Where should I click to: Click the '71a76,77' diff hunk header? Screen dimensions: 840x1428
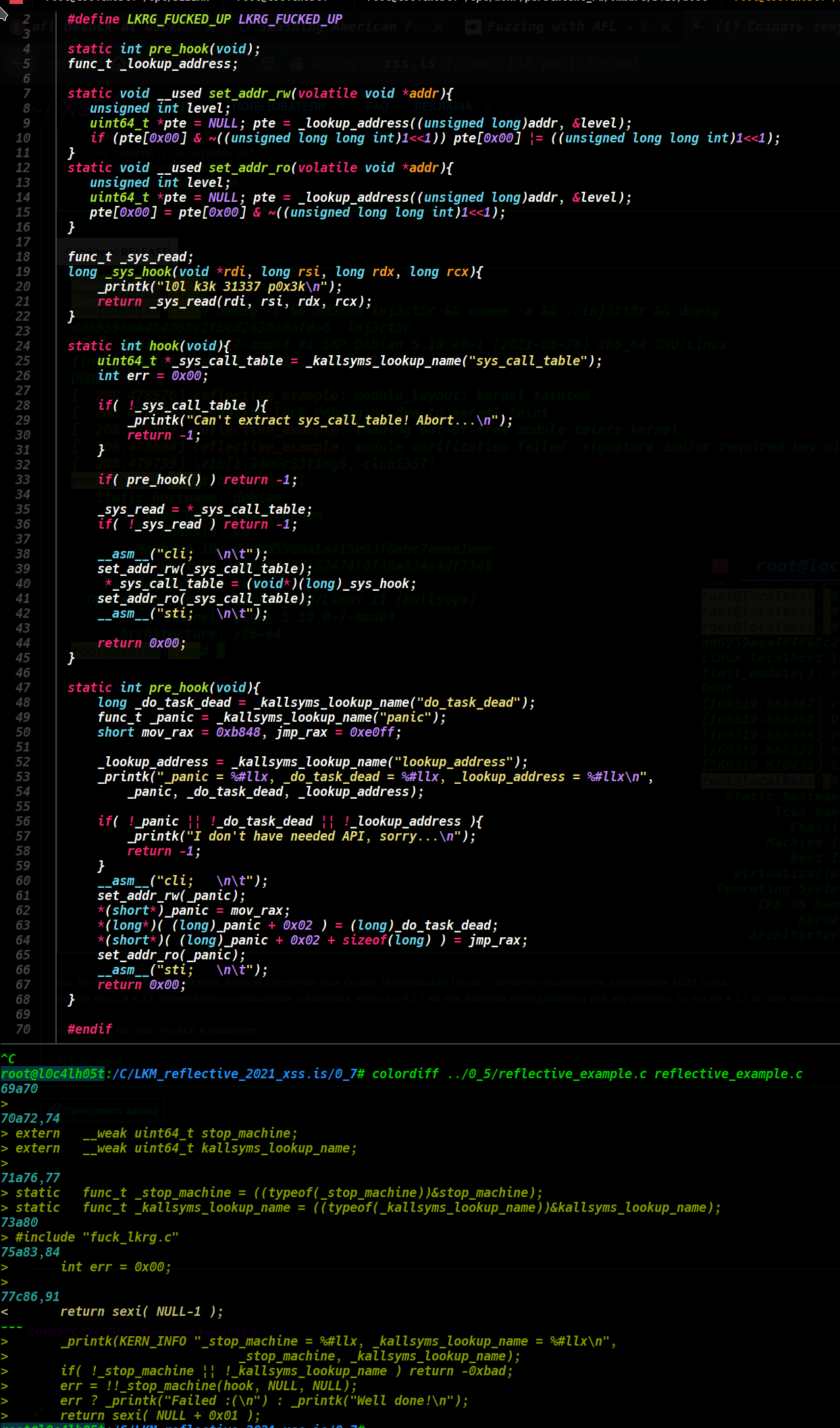(30, 1178)
